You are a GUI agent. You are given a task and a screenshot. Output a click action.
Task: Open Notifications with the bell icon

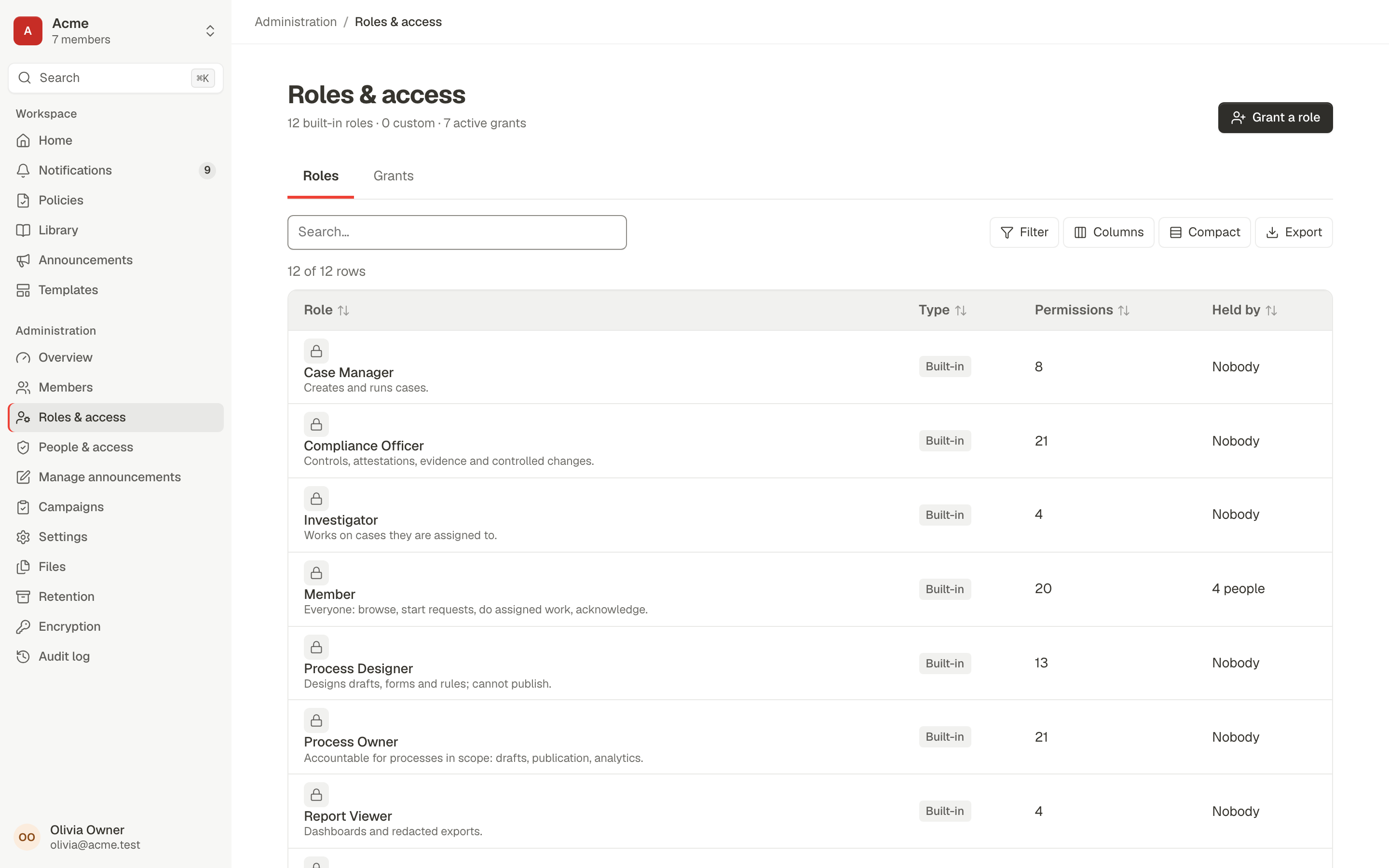[x=115, y=171]
